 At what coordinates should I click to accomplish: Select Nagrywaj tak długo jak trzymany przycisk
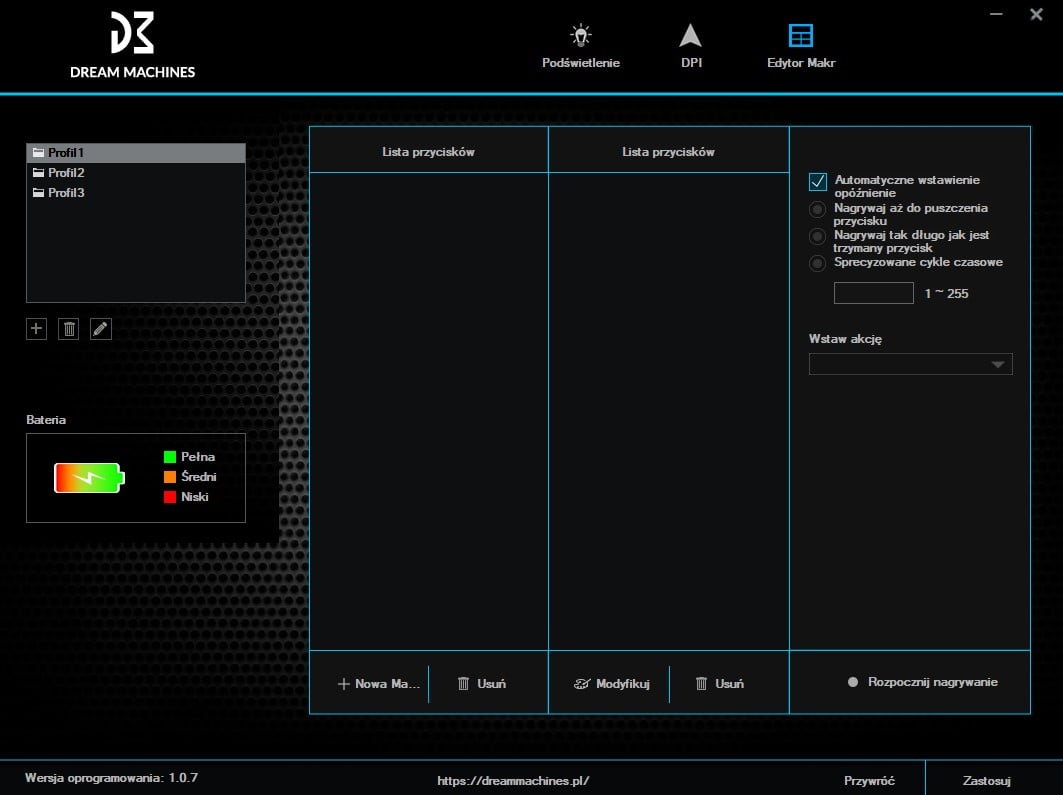818,236
